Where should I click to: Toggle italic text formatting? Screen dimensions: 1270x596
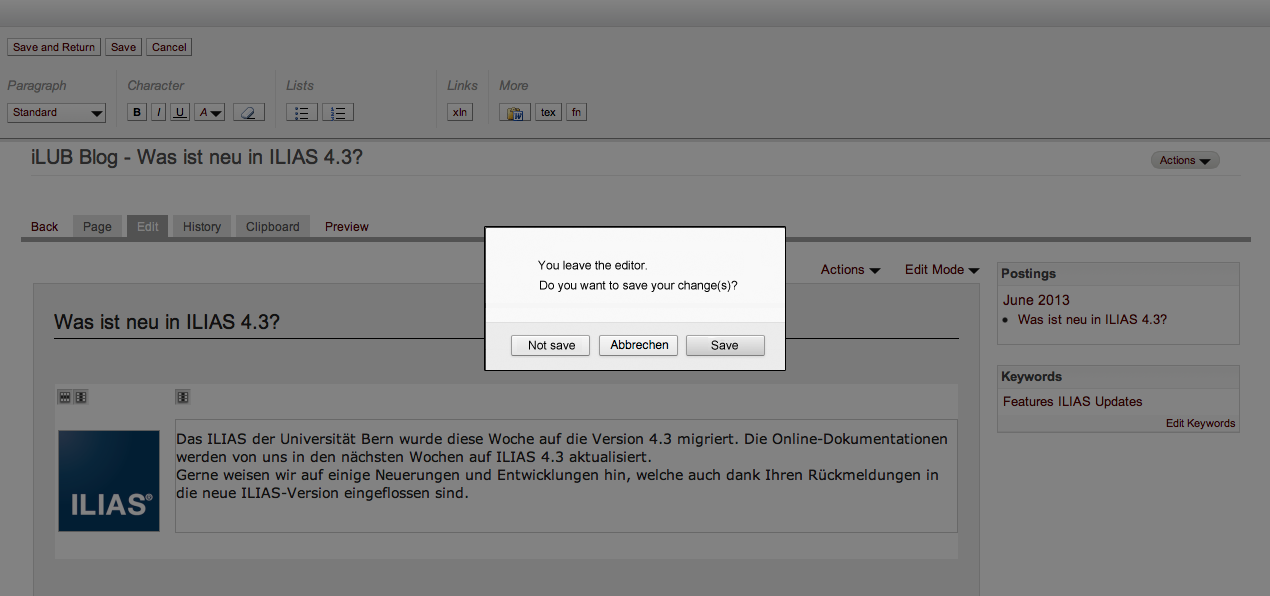tap(159, 113)
